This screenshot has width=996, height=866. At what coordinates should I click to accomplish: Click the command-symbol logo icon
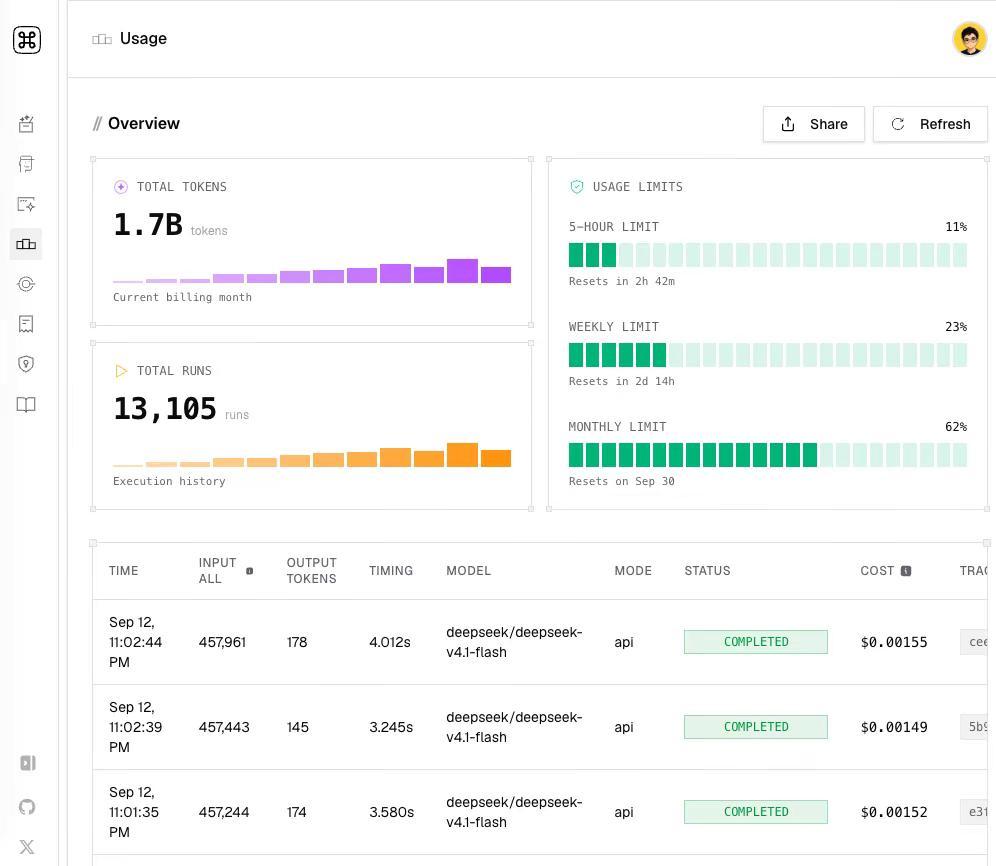pyautogui.click(x=27, y=40)
